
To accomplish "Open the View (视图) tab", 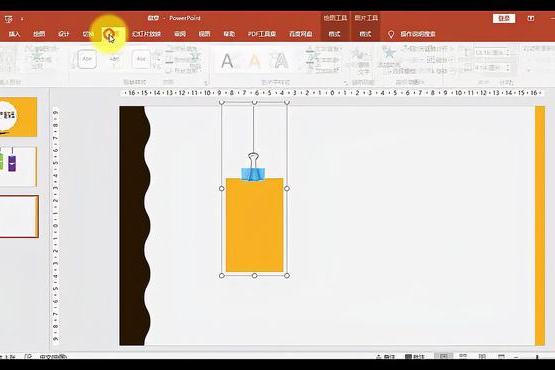I will 204,34.
